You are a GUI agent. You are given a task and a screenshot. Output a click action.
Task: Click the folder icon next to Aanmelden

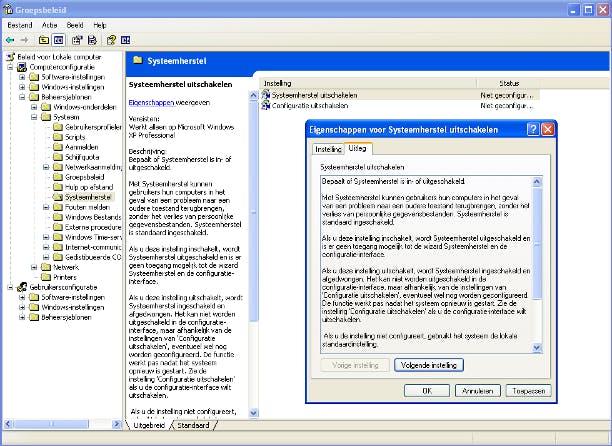(58, 147)
